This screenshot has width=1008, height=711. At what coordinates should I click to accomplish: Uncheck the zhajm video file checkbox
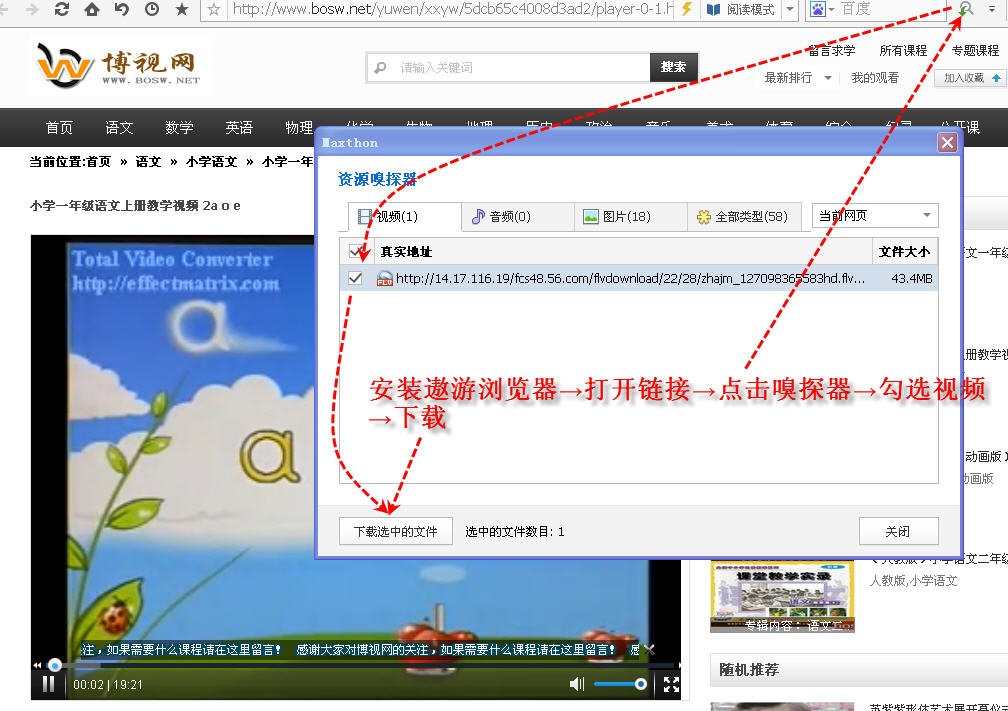(x=355, y=278)
